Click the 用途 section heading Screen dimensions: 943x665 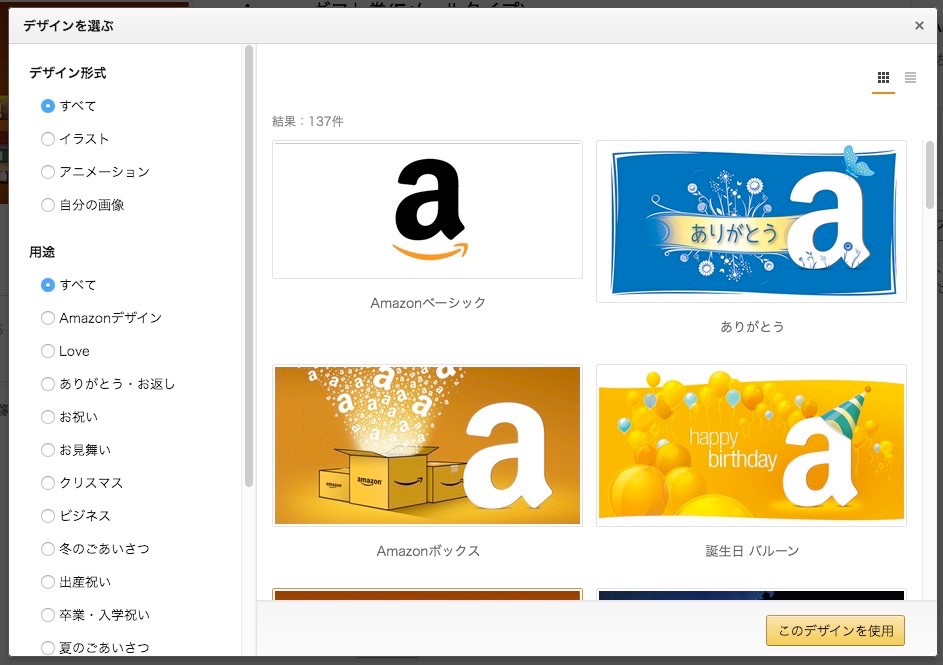[x=42, y=252]
